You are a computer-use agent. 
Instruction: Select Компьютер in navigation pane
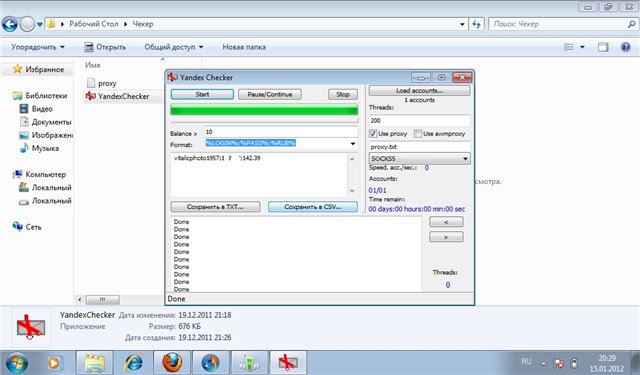point(39,175)
